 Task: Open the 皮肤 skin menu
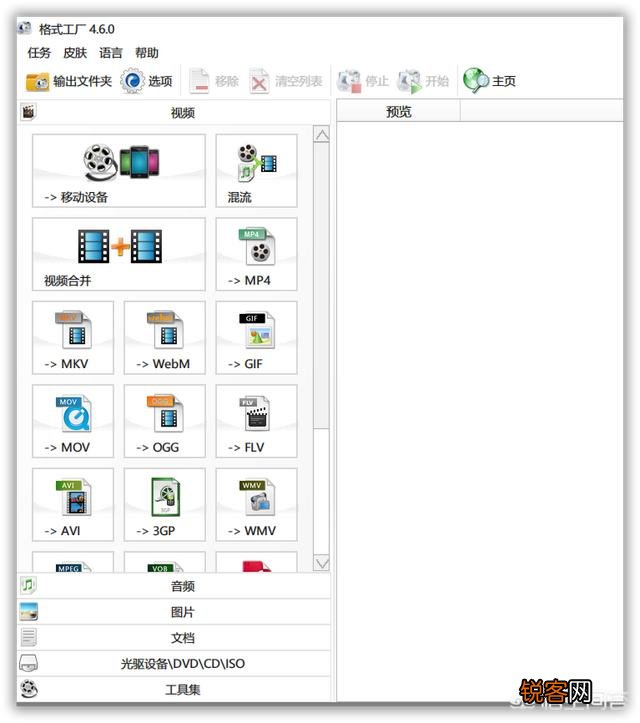pyautogui.click(x=75, y=53)
